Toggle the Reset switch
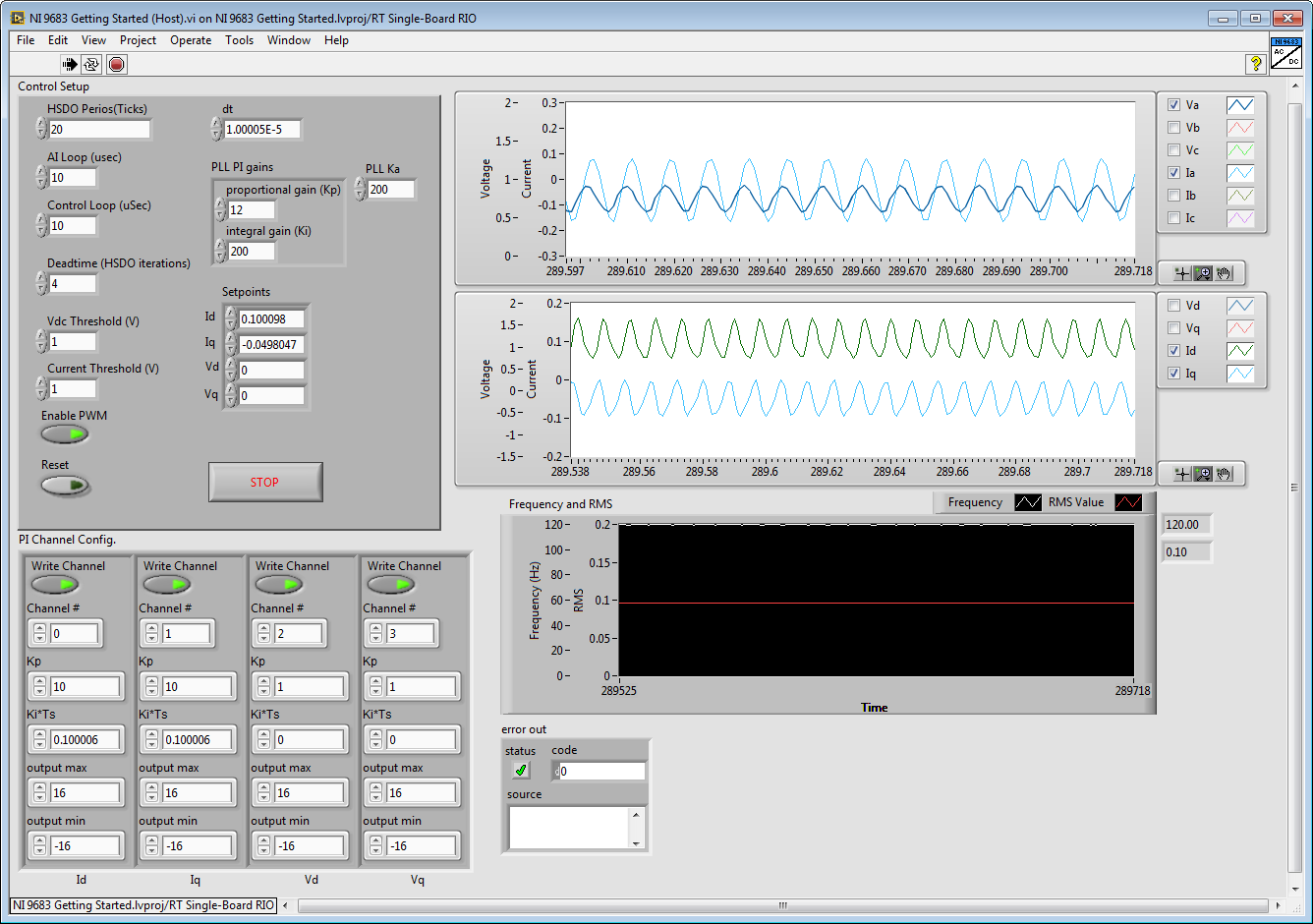The width and height of the screenshot is (1313, 924). (x=65, y=486)
